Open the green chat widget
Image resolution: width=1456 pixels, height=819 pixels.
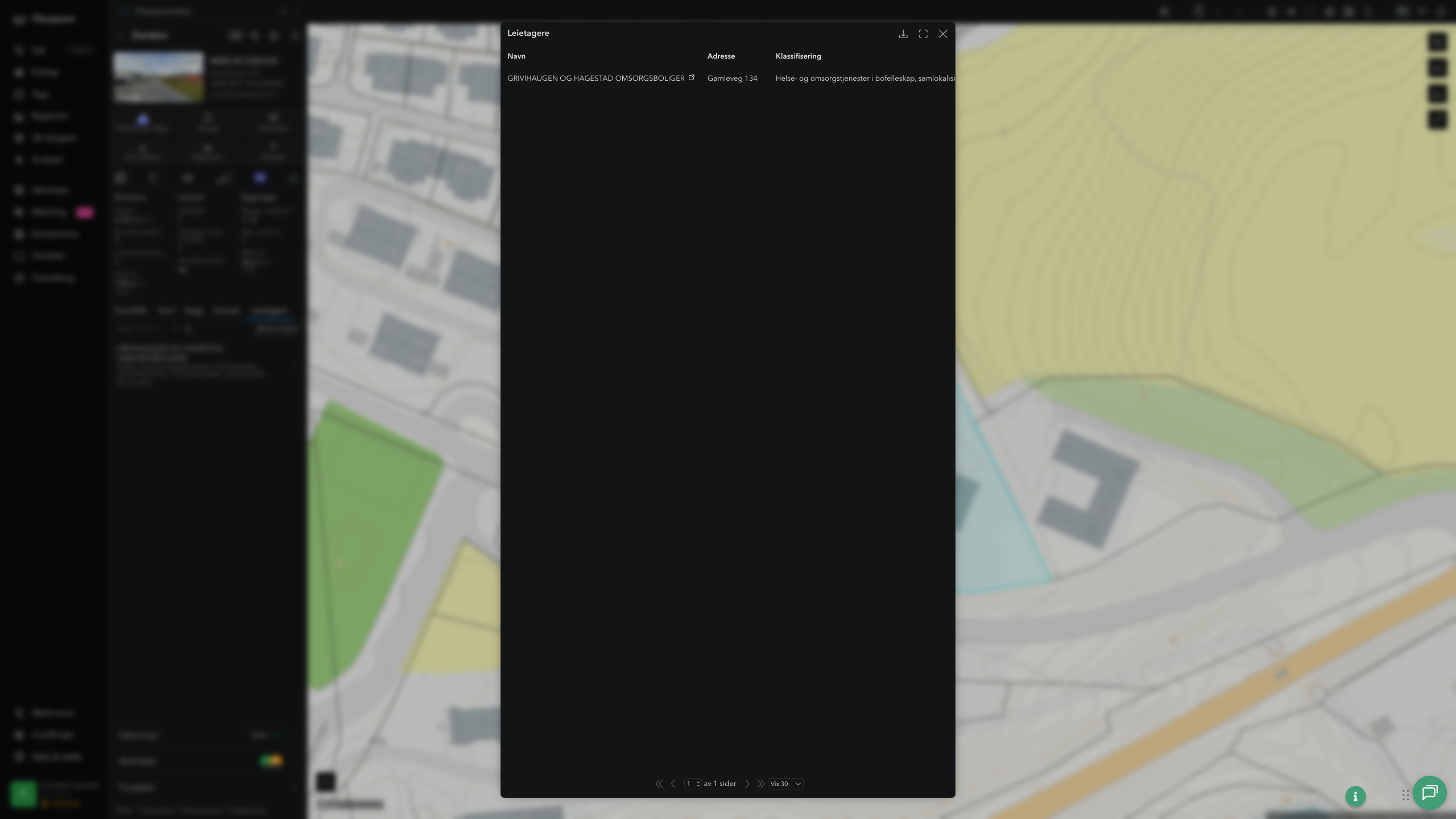[1430, 792]
